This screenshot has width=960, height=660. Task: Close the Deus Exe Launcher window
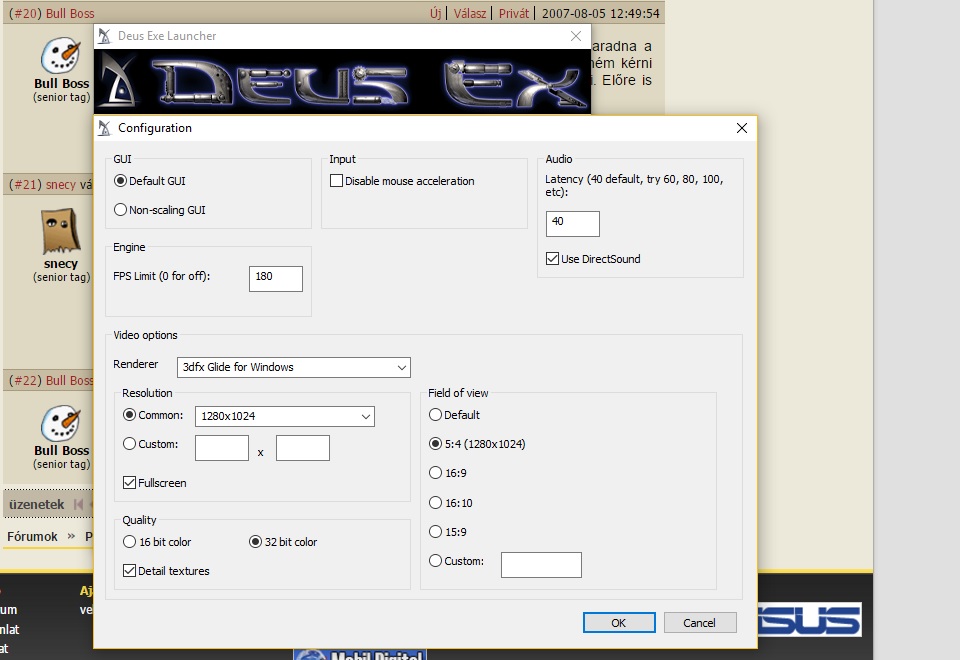pos(576,36)
